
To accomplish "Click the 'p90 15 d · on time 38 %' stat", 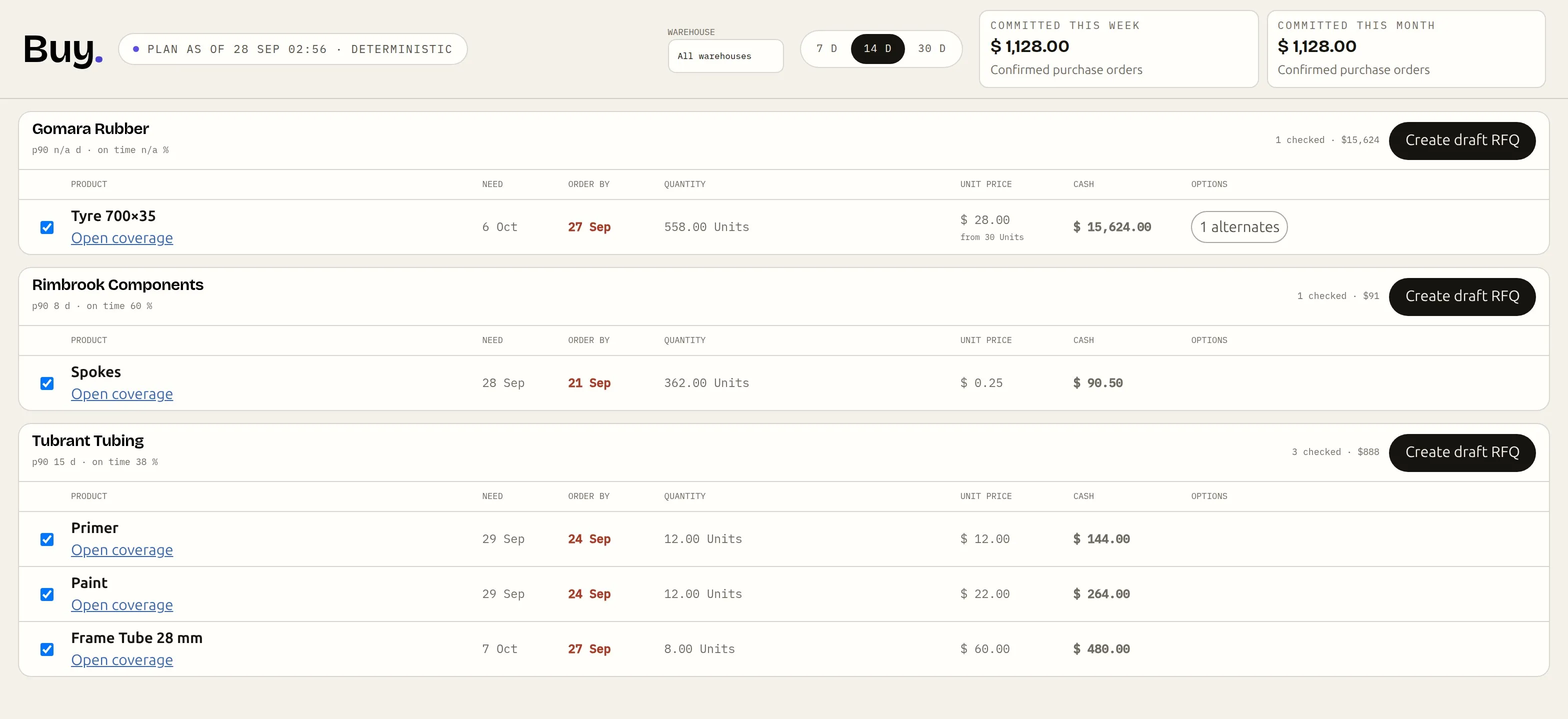I will (x=95, y=462).
